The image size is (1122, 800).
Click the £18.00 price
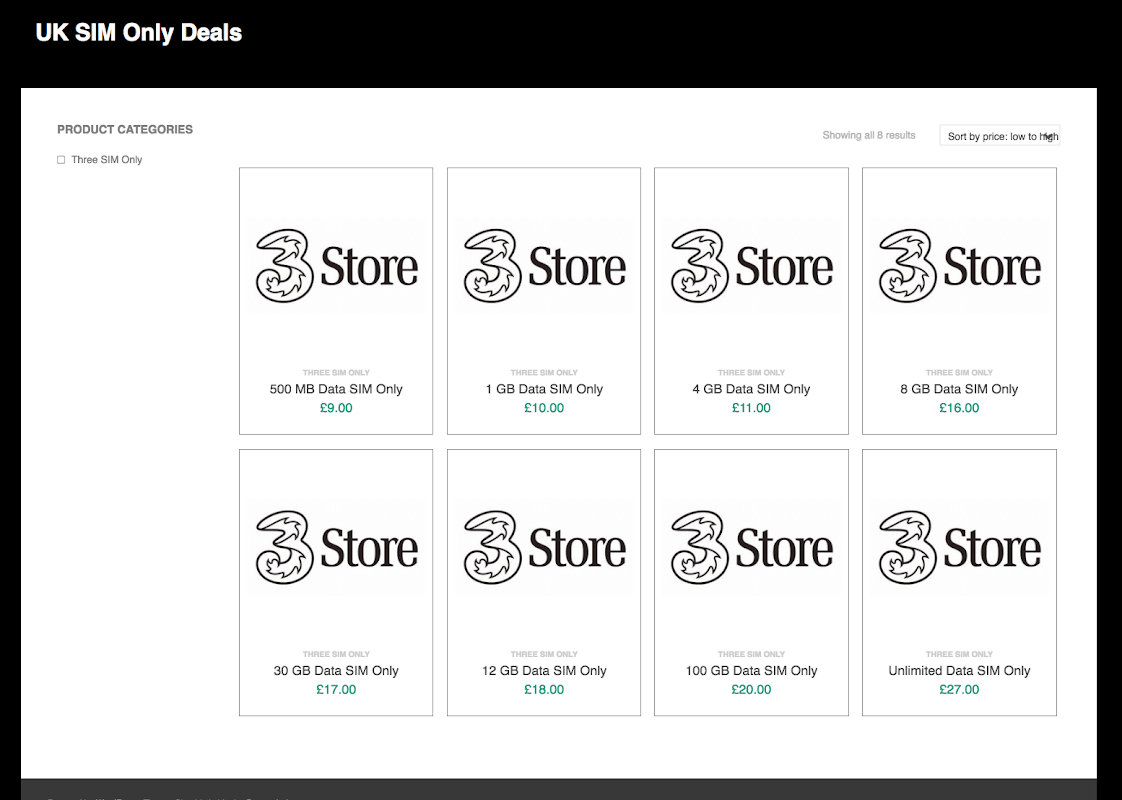544,690
